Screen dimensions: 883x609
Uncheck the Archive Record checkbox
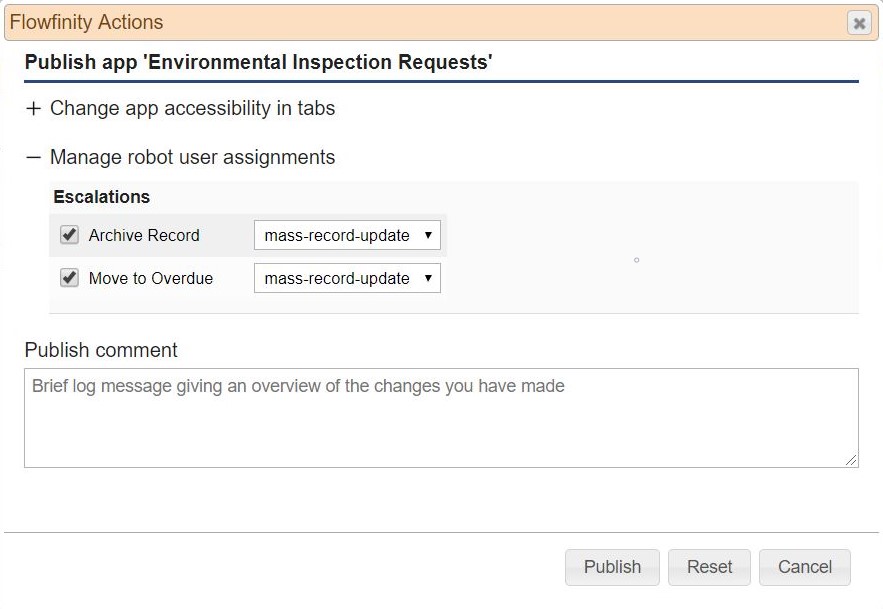[70, 235]
